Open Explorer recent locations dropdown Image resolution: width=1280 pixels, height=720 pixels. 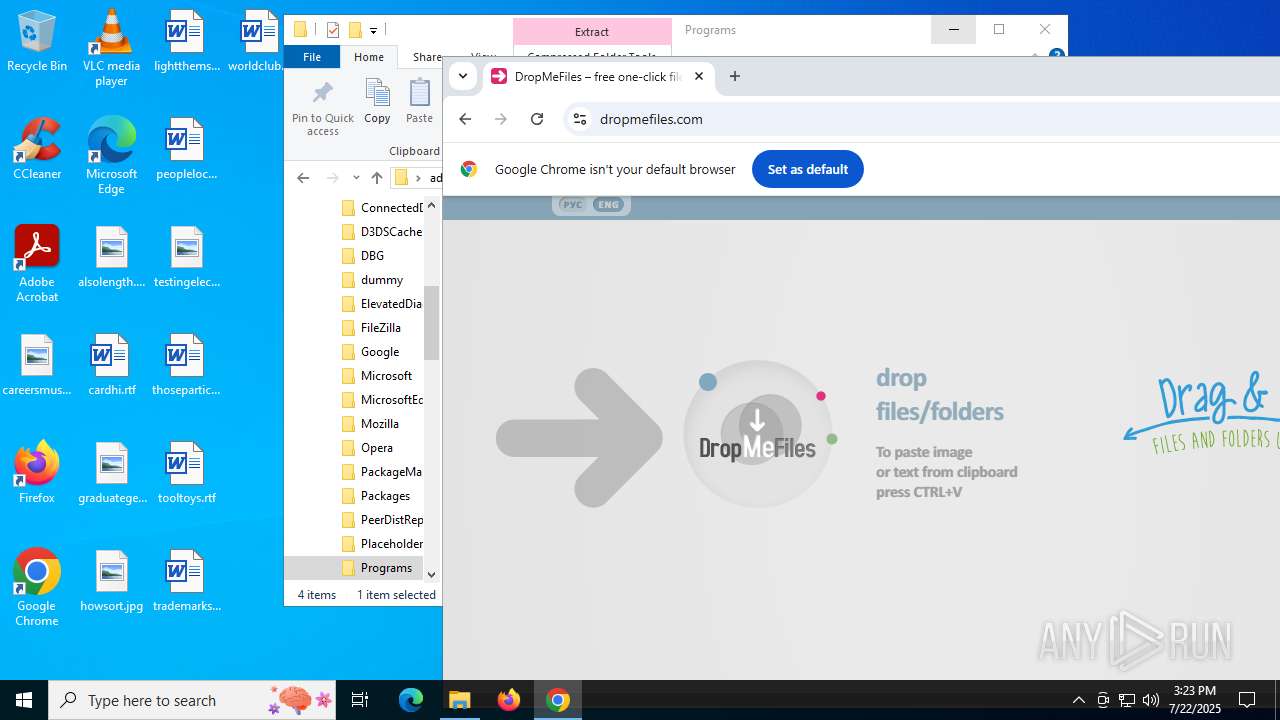coord(356,178)
